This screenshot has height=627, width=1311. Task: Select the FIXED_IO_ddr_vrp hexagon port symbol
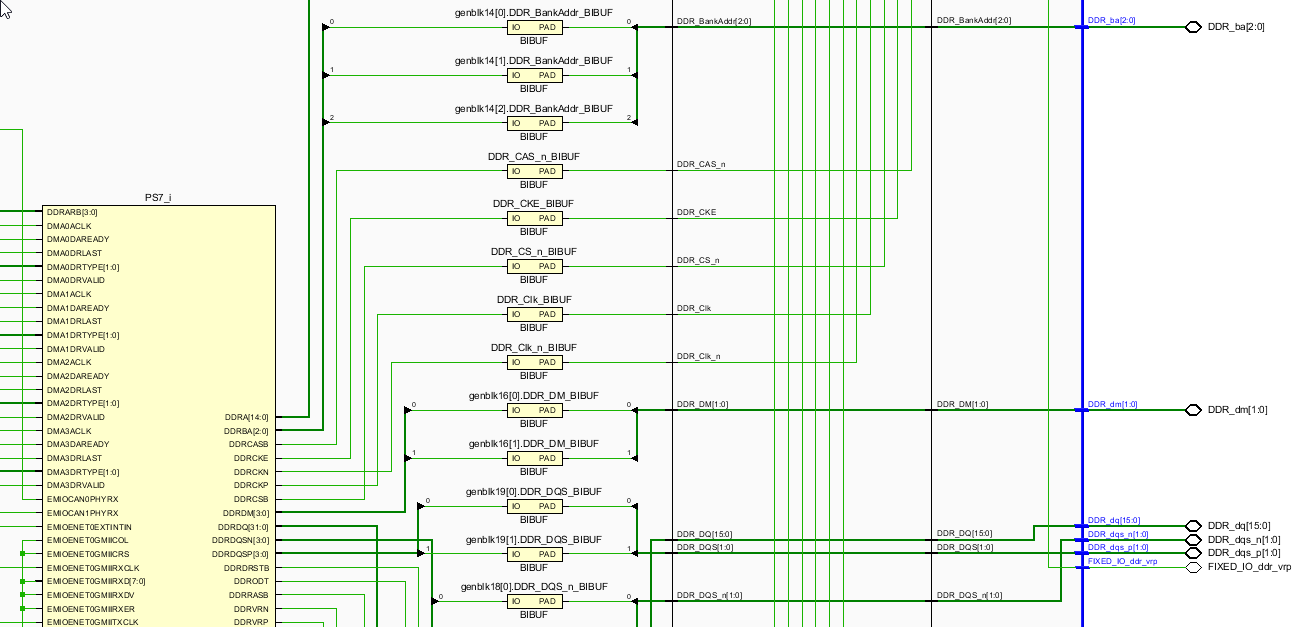point(1192,567)
